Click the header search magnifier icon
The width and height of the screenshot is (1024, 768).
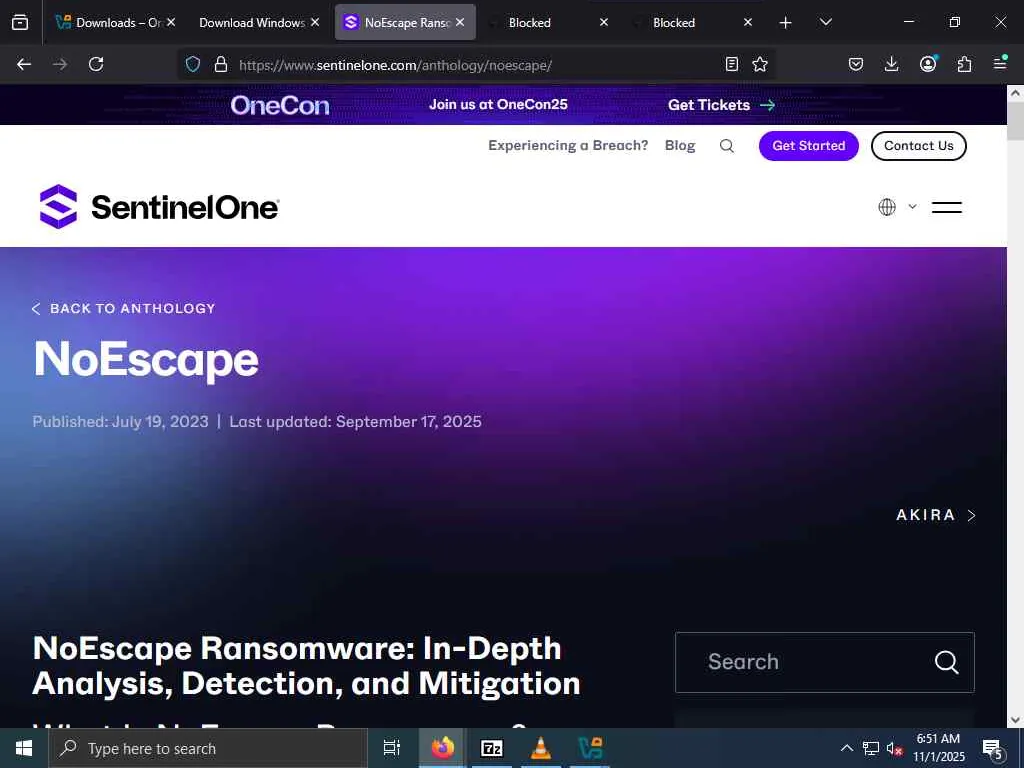click(727, 146)
